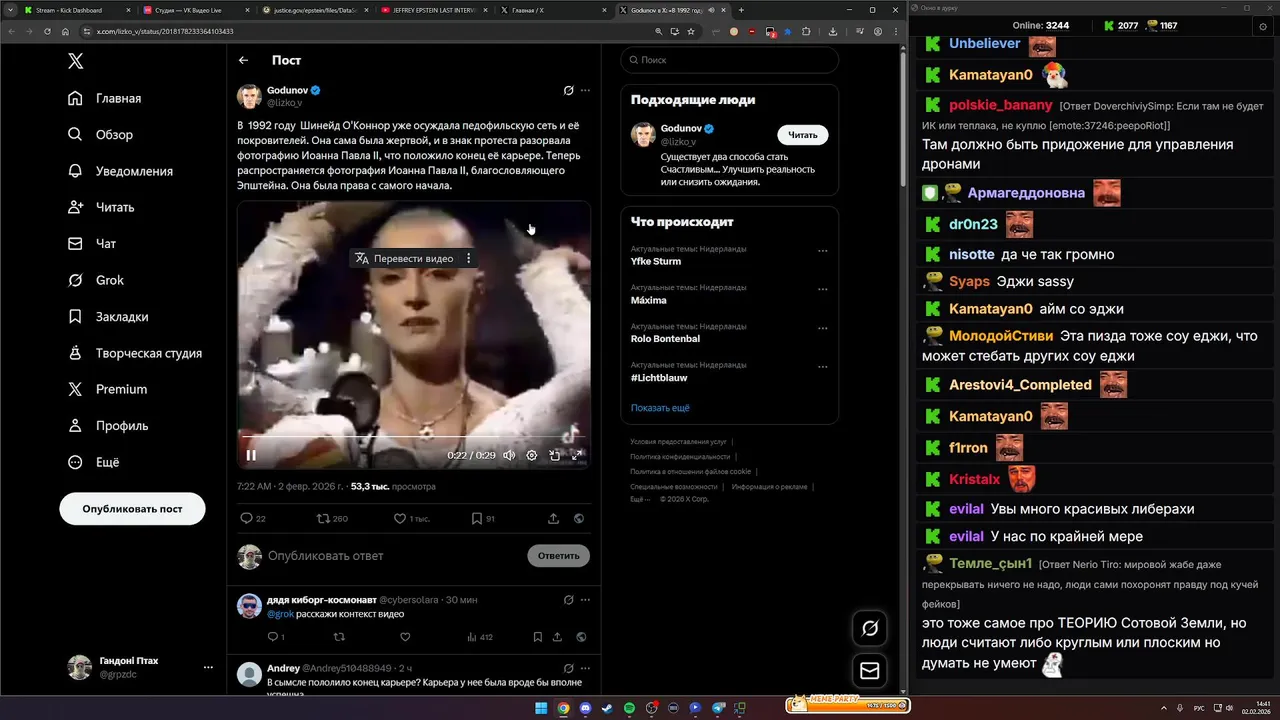Open X home via the X logo
This screenshot has height=720, width=1280.
pyautogui.click(x=75, y=61)
